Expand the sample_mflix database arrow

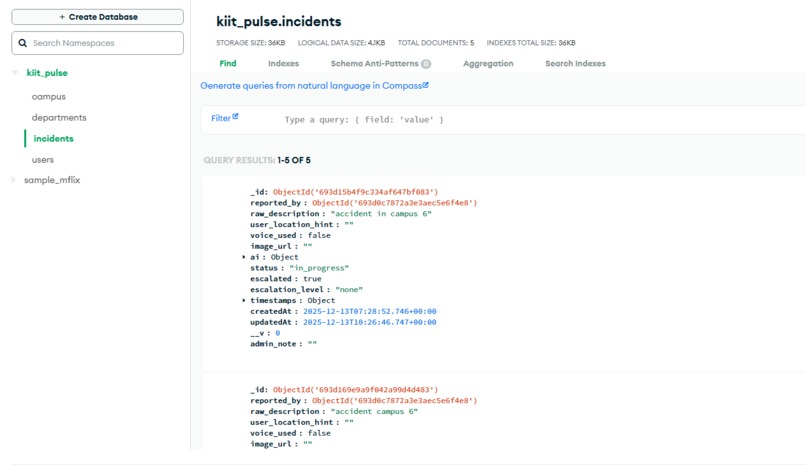pos(14,180)
